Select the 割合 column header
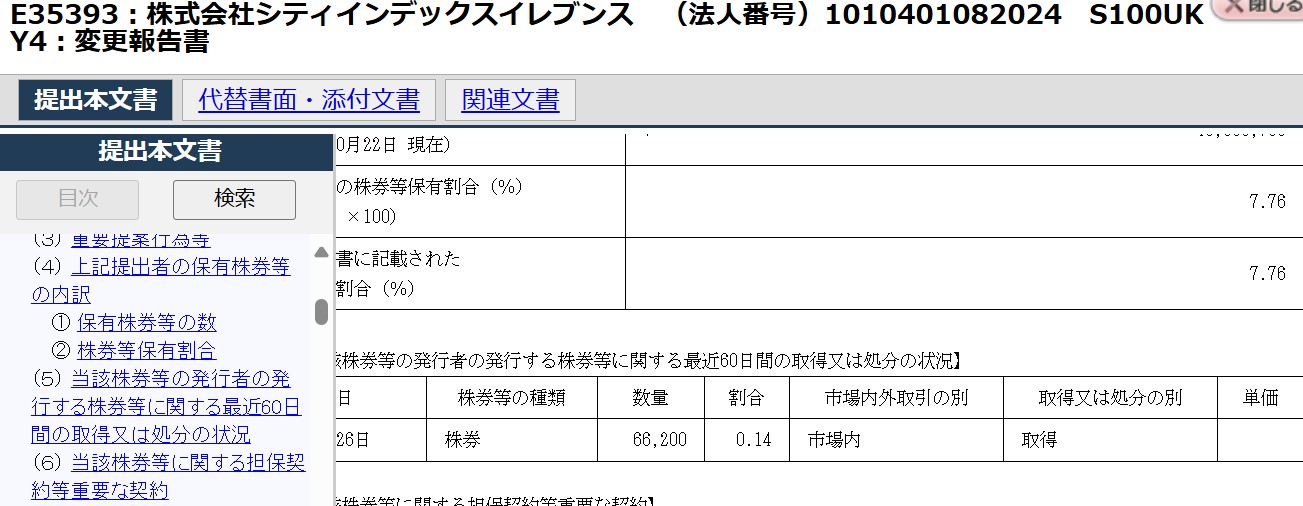Viewport: 1303px width, 506px height. point(746,398)
